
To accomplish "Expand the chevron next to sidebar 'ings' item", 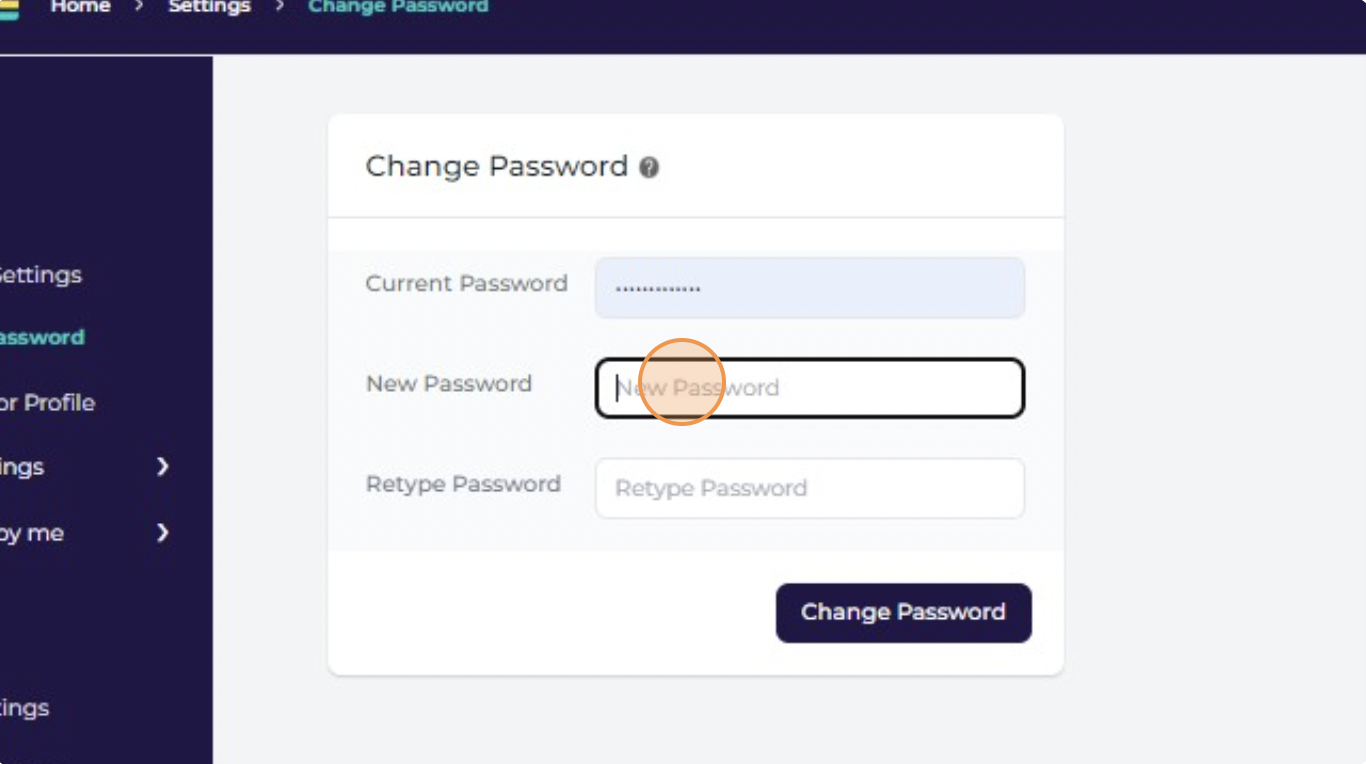I will click(x=163, y=466).
